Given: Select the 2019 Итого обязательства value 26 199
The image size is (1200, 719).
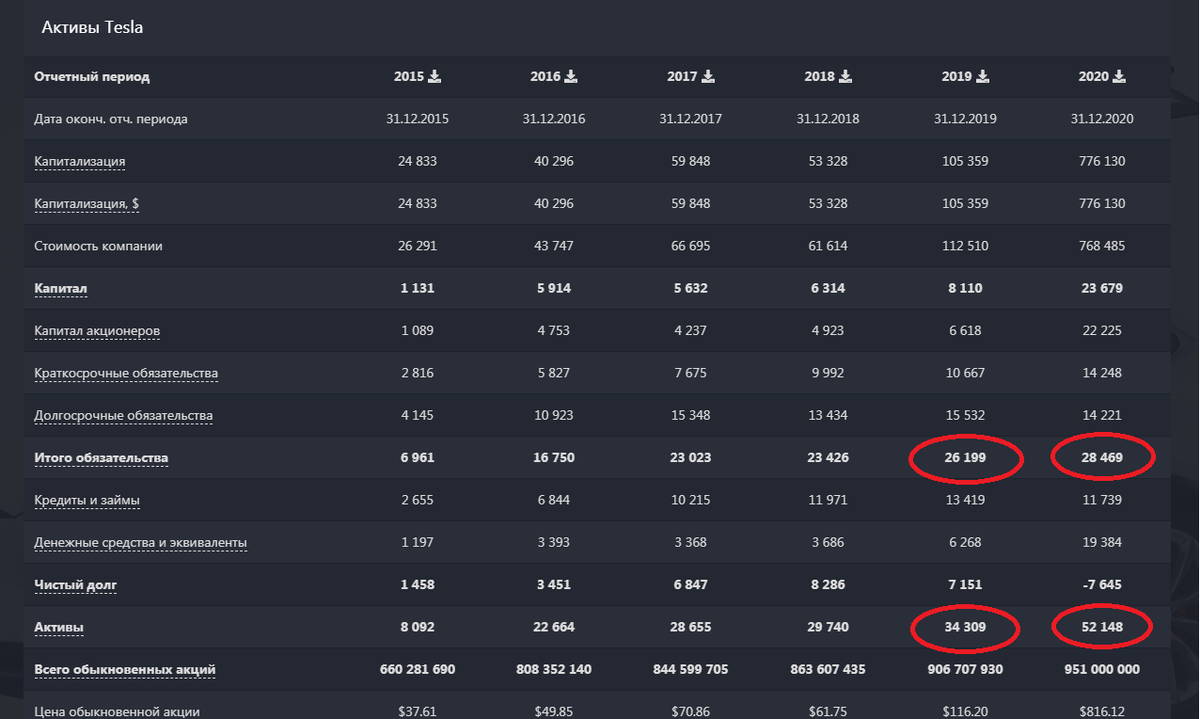Looking at the screenshot, I should 964,458.
